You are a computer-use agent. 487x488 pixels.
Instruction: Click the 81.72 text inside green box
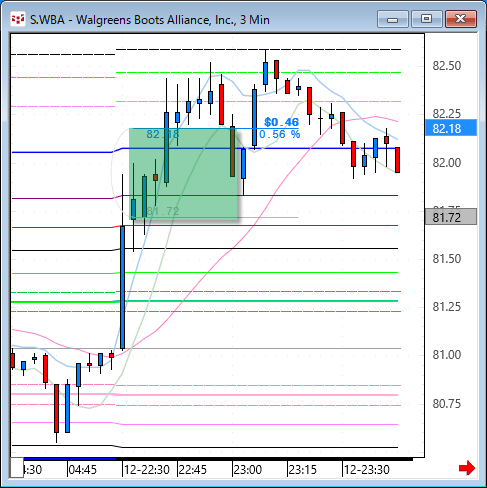point(163,211)
